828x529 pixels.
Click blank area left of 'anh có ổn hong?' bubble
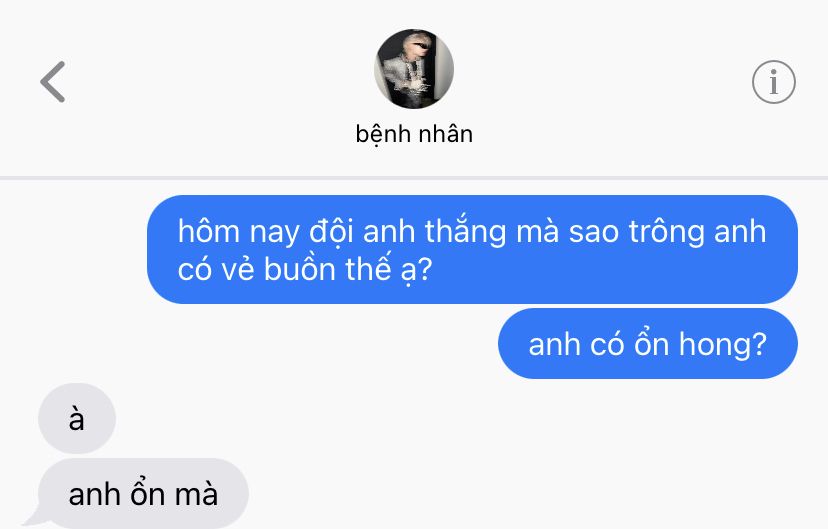tap(264, 344)
